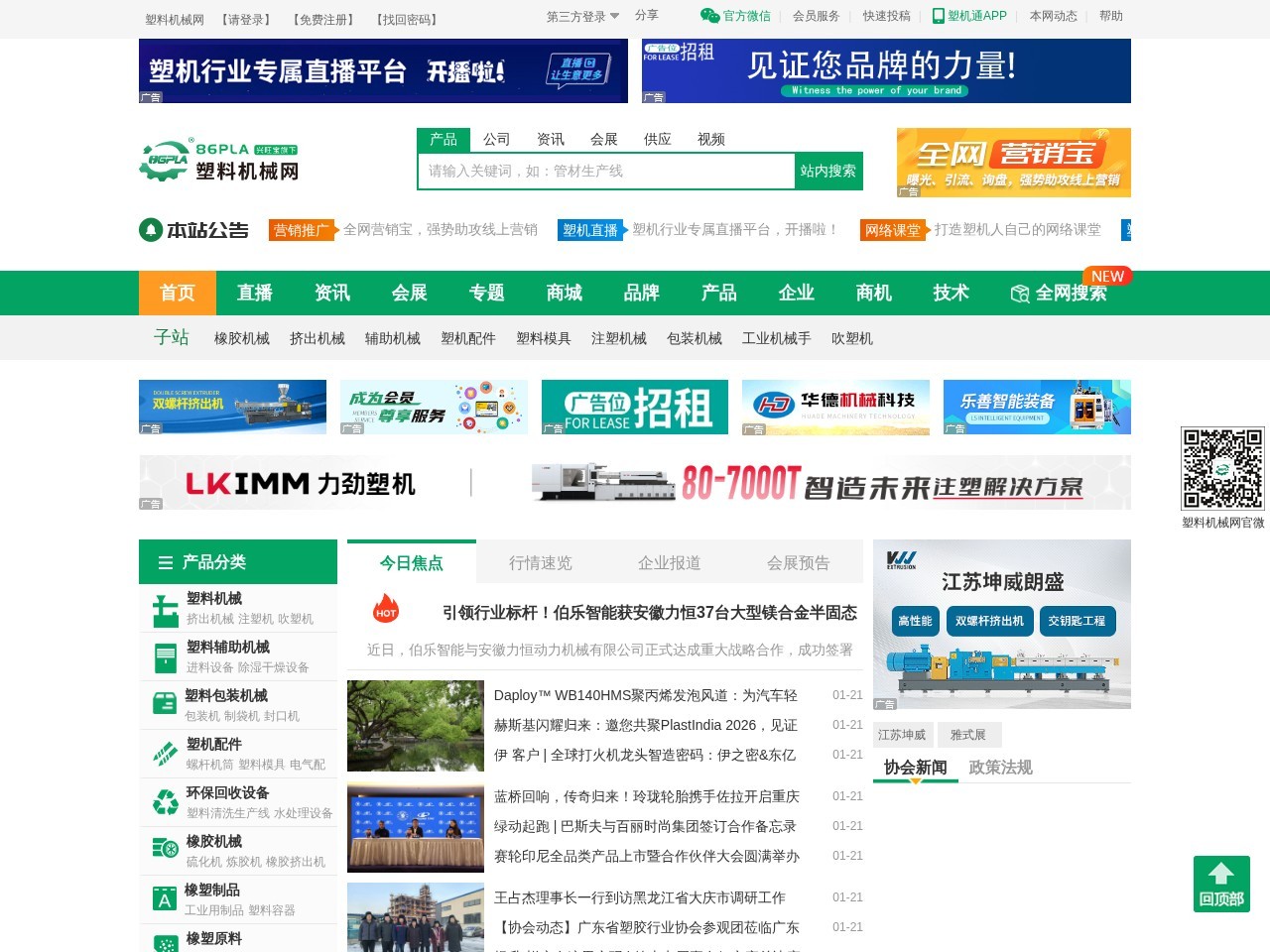
Task: Click the 免费注册 link
Action: point(323,20)
